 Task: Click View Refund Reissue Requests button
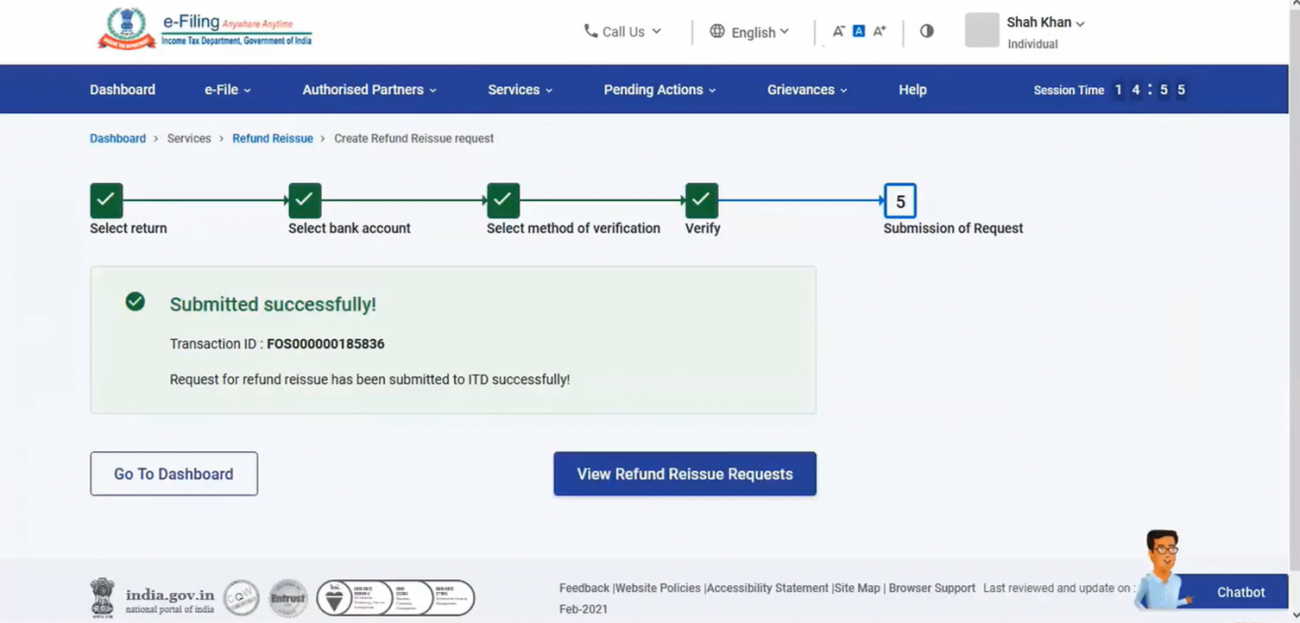[x=684, y=473]
